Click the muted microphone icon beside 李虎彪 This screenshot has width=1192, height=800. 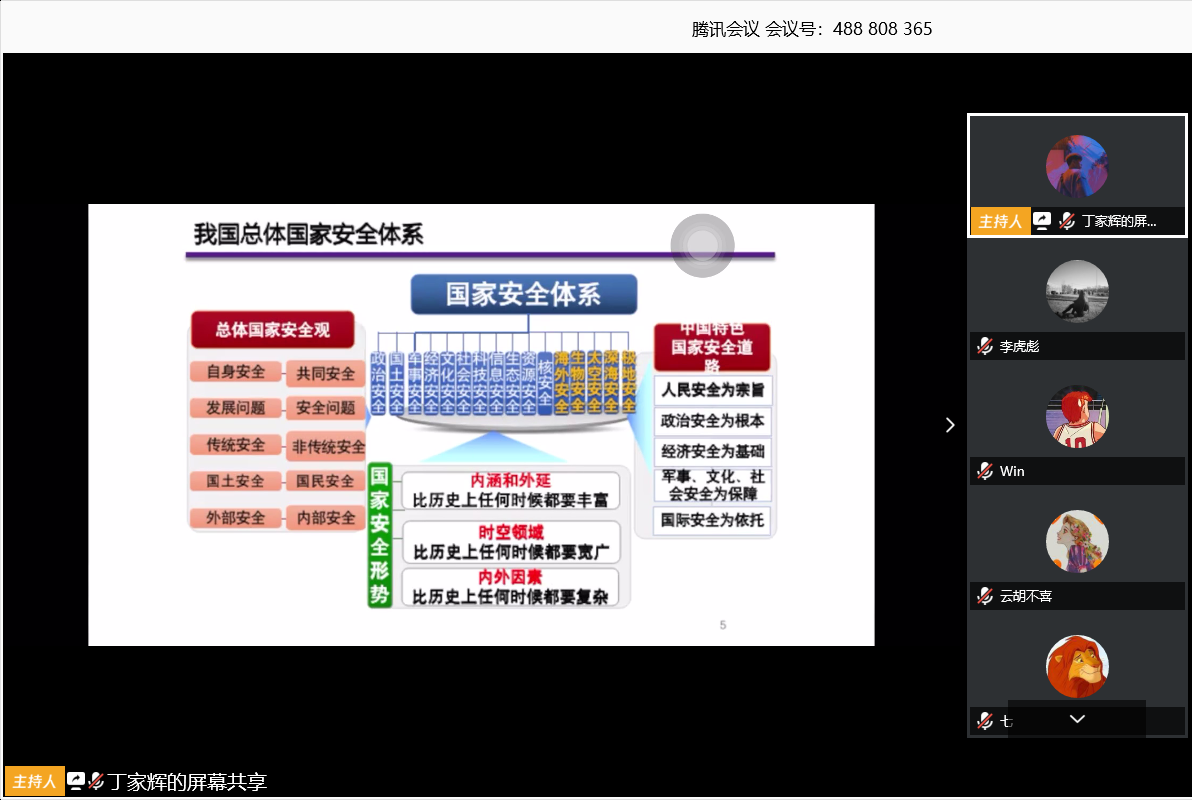point(985,346)
